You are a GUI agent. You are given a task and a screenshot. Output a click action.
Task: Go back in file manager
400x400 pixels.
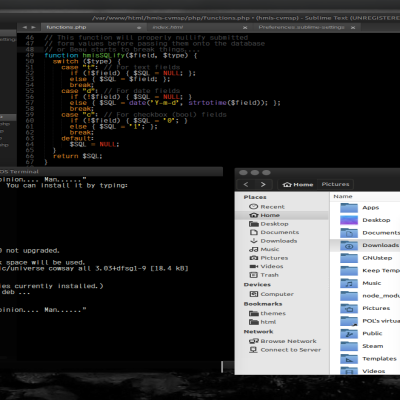(246, 184)
